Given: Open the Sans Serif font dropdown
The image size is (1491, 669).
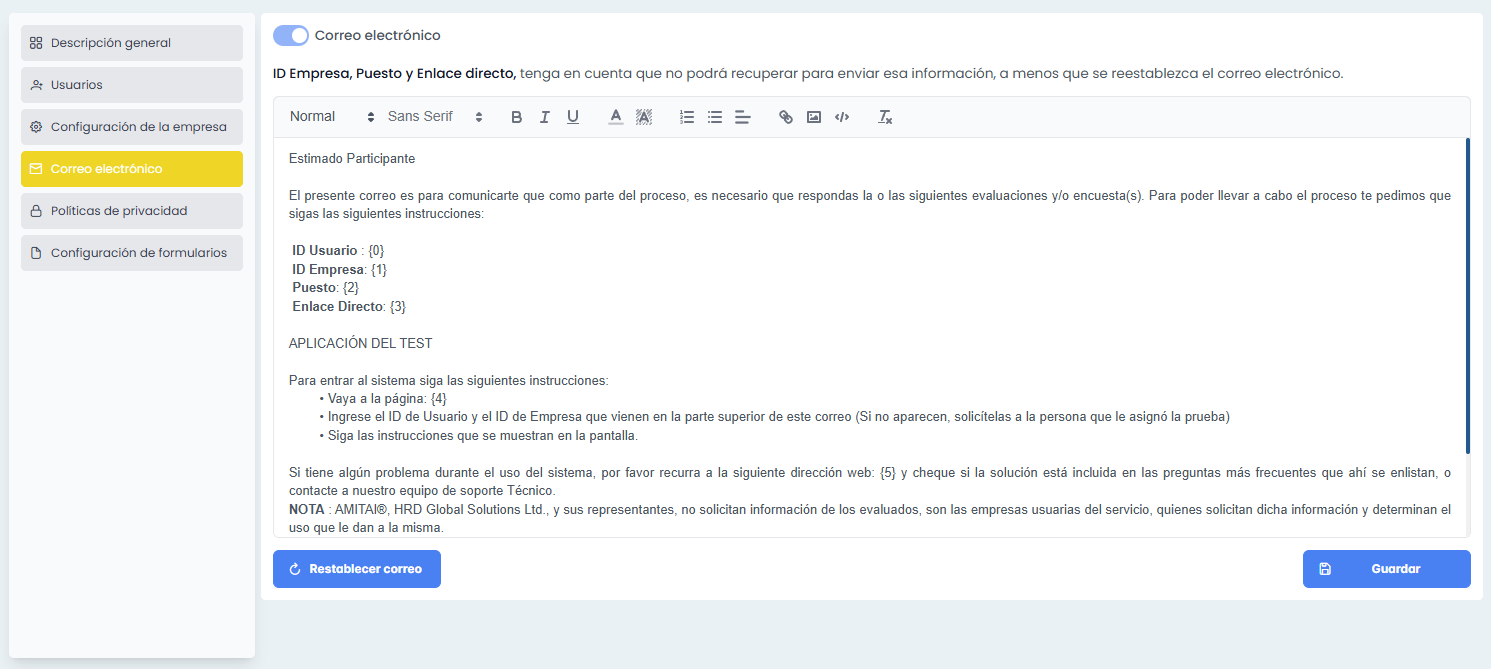Looking at the screenshot, I should (x=435, y=117).
